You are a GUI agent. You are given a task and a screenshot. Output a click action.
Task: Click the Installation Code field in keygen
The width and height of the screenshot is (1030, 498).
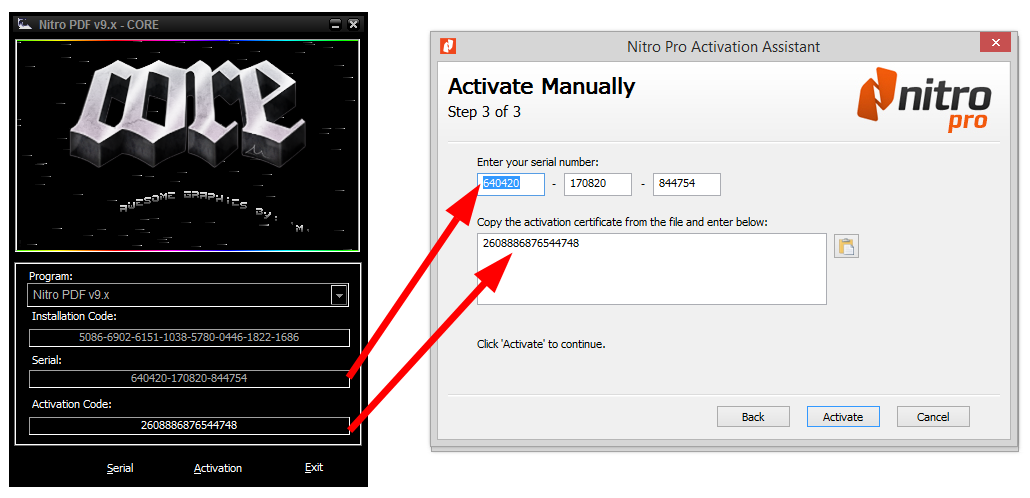189,338
